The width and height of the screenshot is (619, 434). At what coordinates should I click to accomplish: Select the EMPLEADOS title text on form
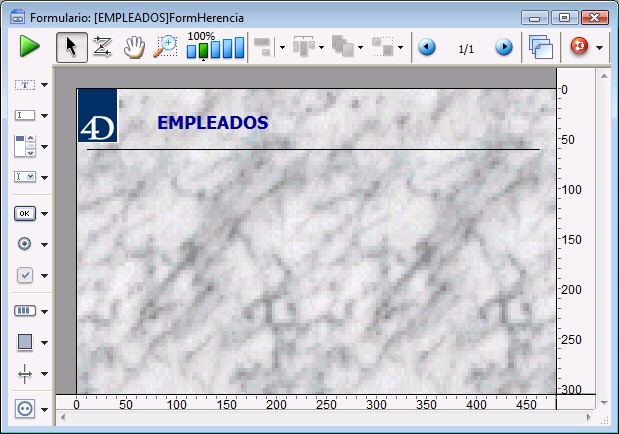(x=212, y=122)
